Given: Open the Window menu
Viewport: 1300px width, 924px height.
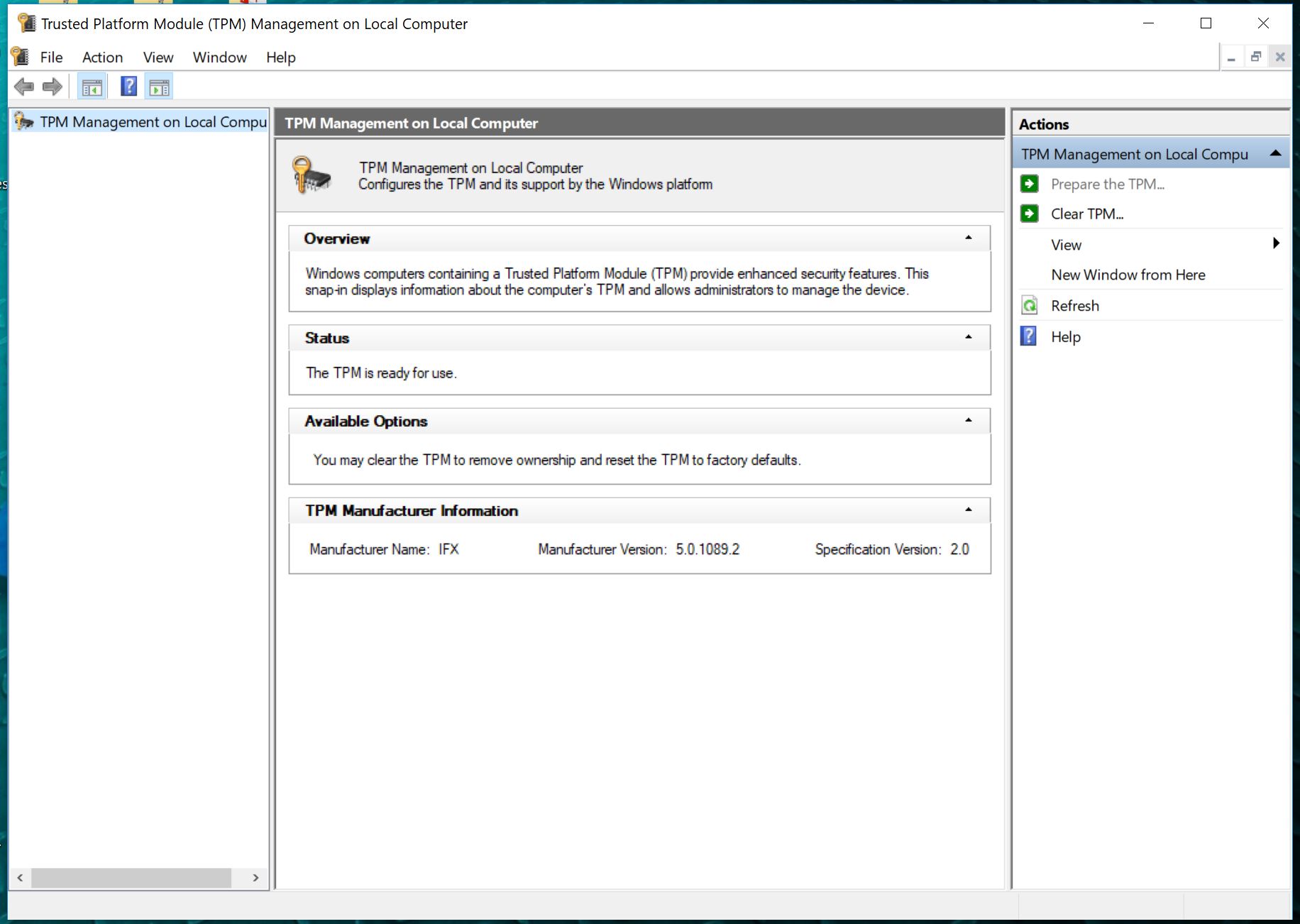Looking at the screenshot, I should 220,57.
